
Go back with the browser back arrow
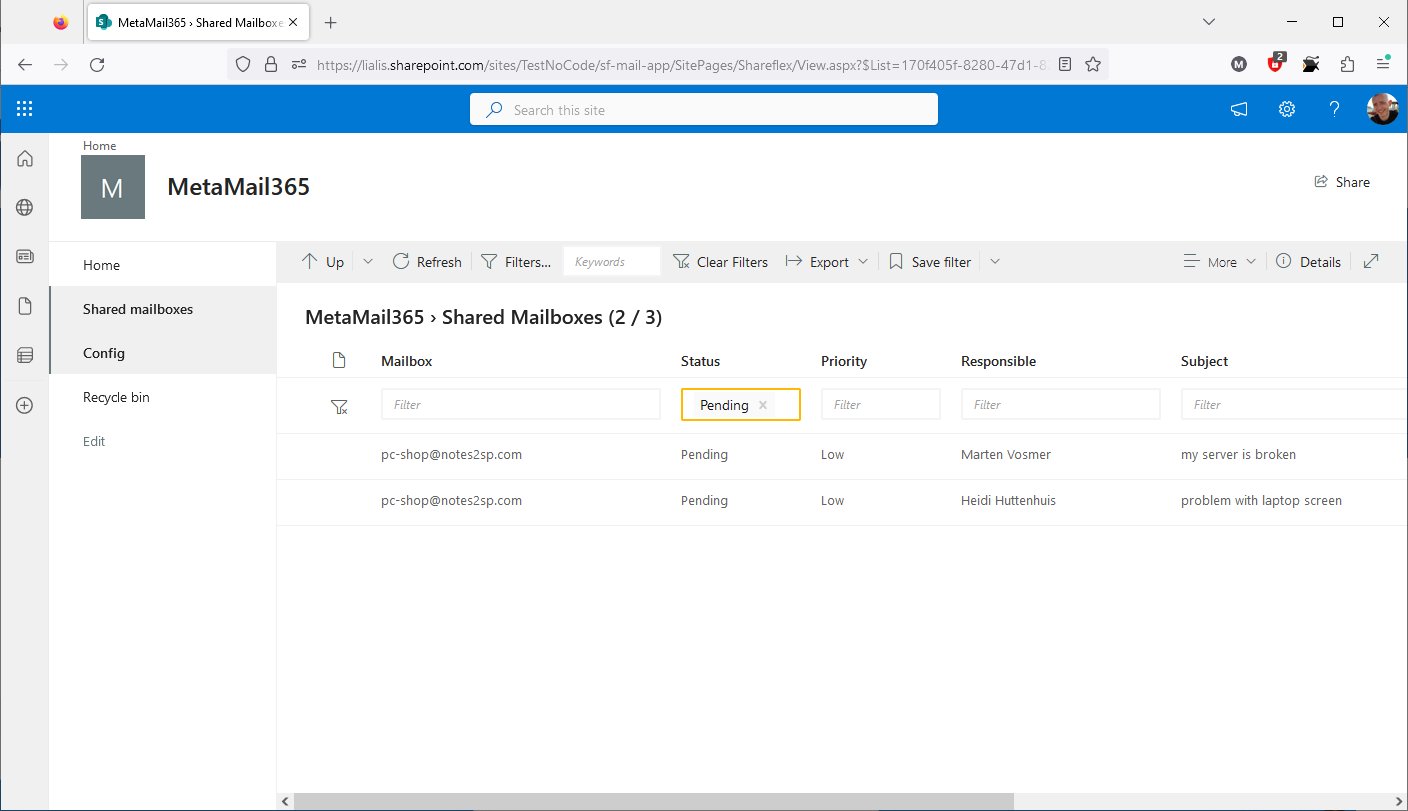coord(25,64)
